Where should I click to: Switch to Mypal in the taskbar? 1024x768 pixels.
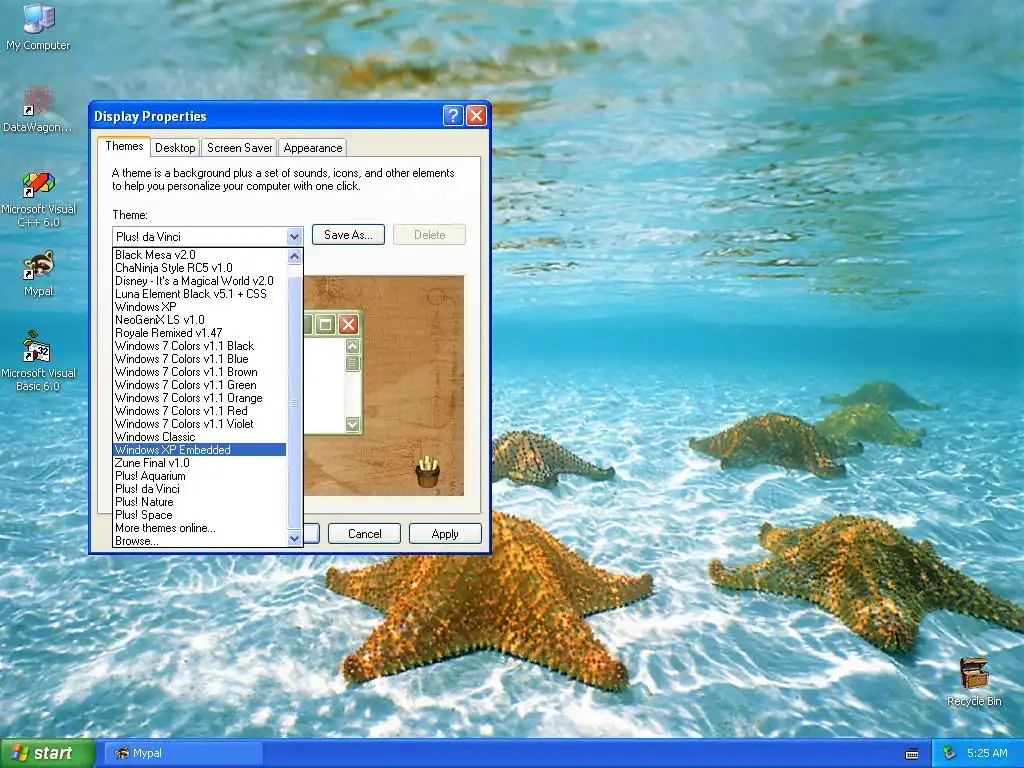(183, 753)
